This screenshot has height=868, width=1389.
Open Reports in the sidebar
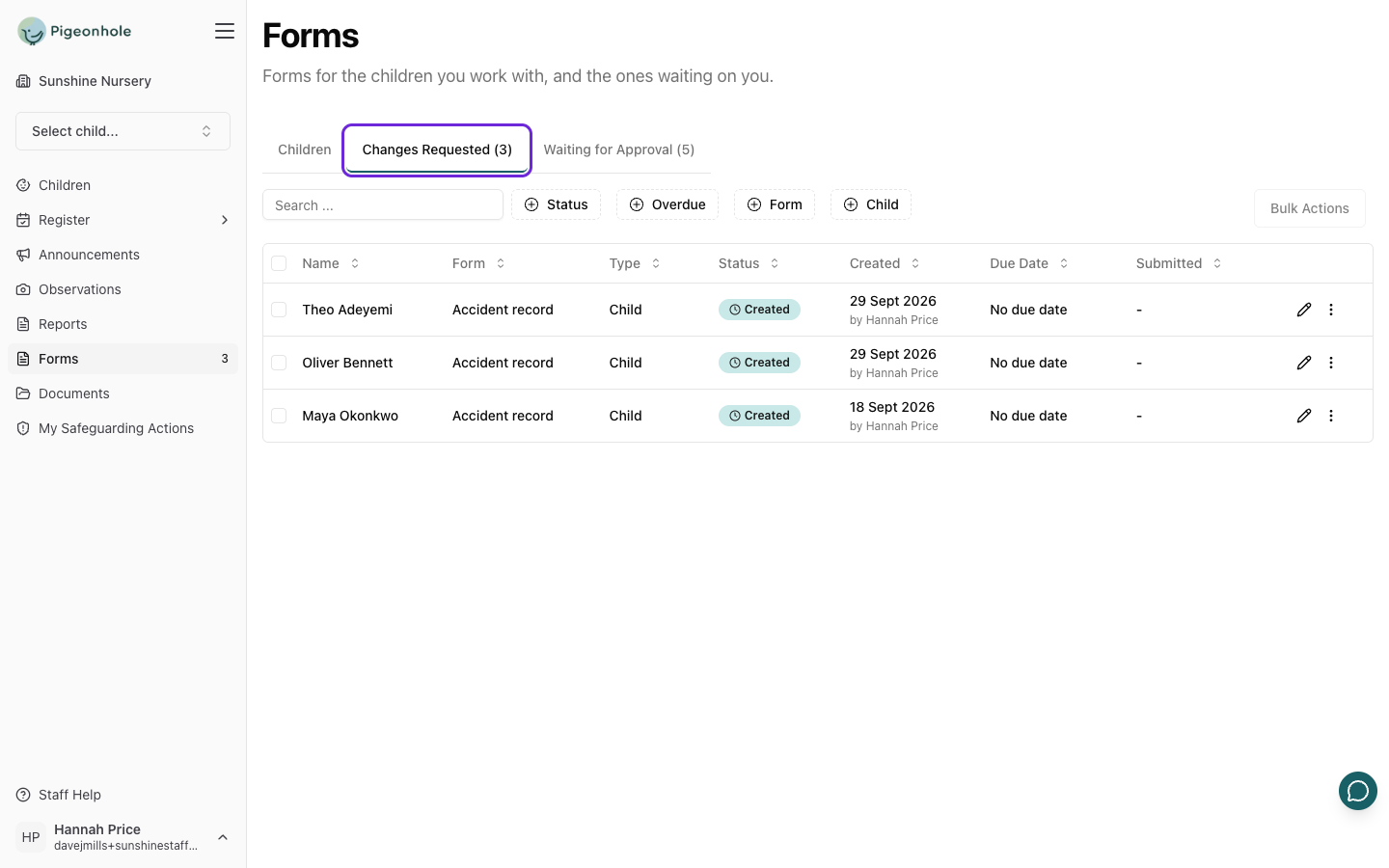[123, 324]
